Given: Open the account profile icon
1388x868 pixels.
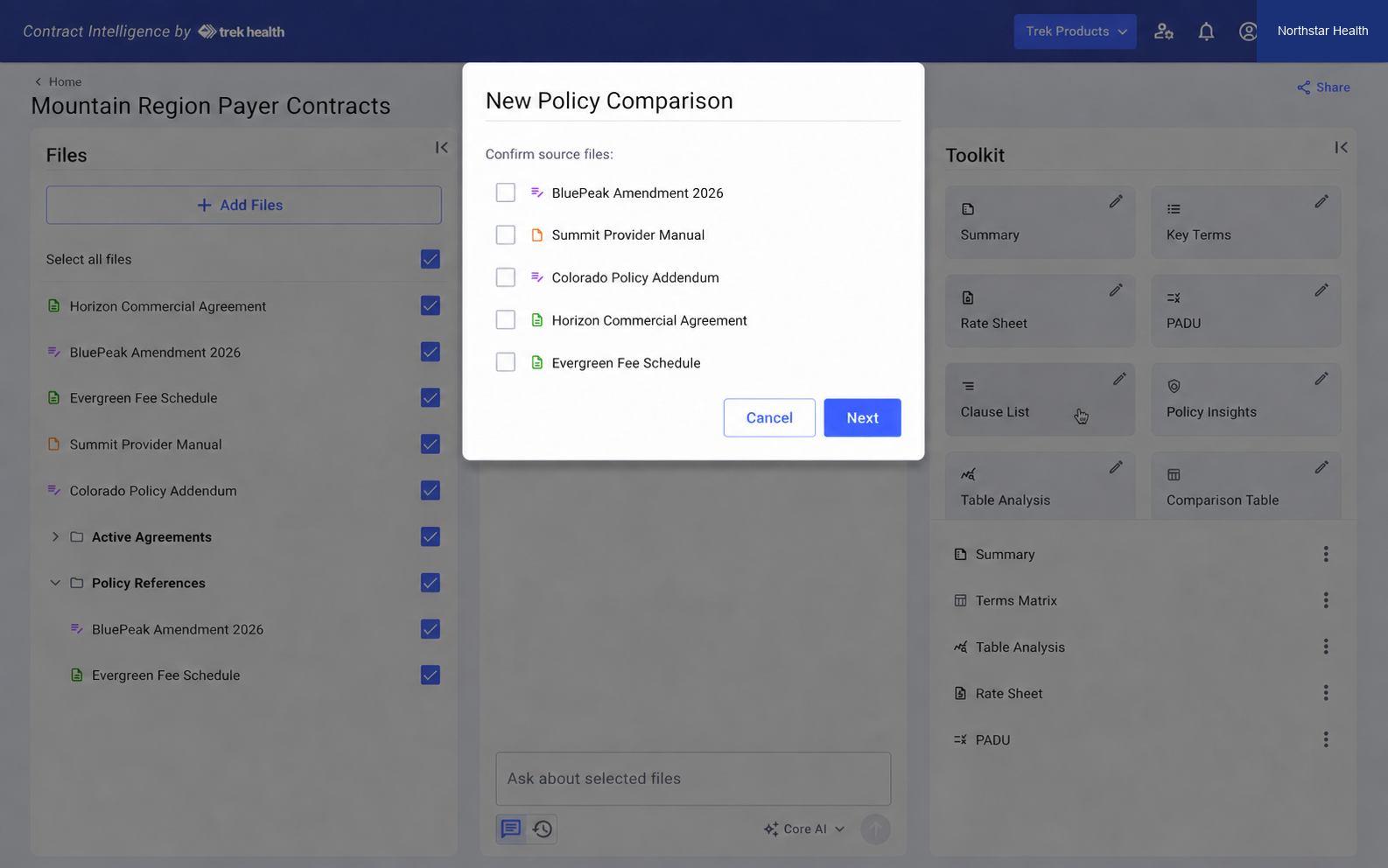Looking at the screenshot, I should (1248, 31).
